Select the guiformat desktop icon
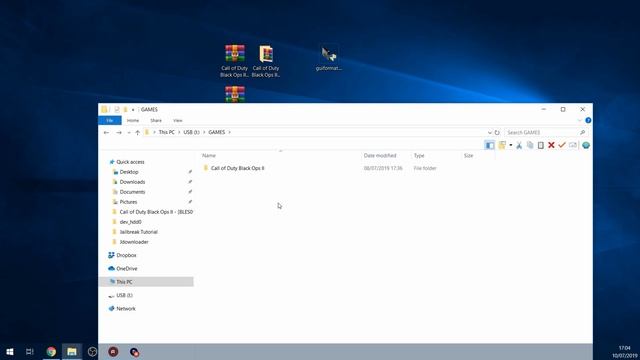The image size is (640, 360). [x=329, y=58]
